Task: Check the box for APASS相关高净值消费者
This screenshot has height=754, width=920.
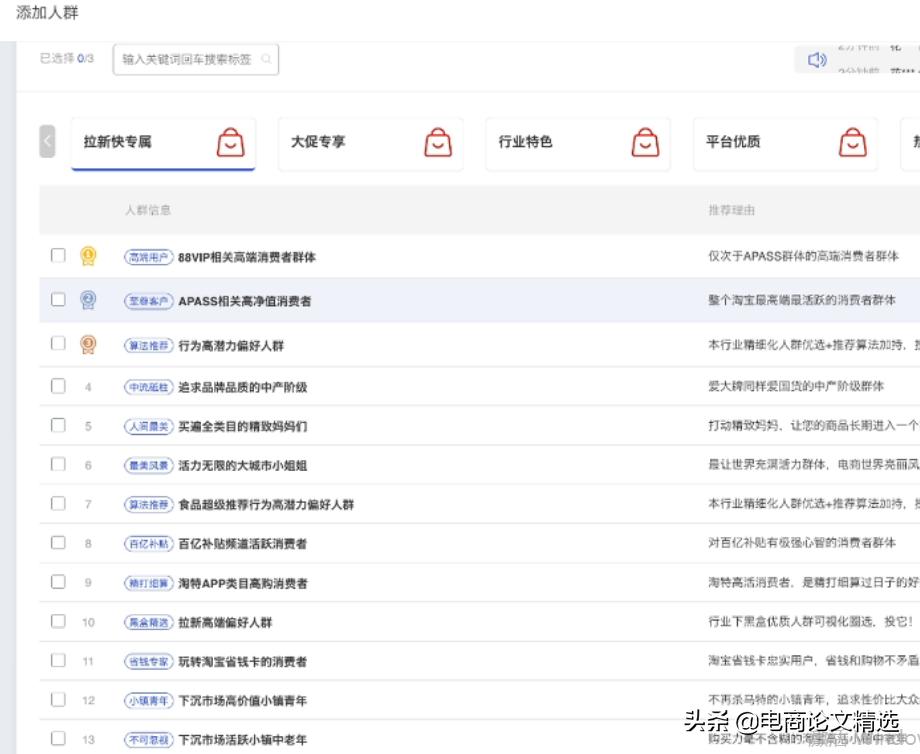Action: [x=58, y=298]
